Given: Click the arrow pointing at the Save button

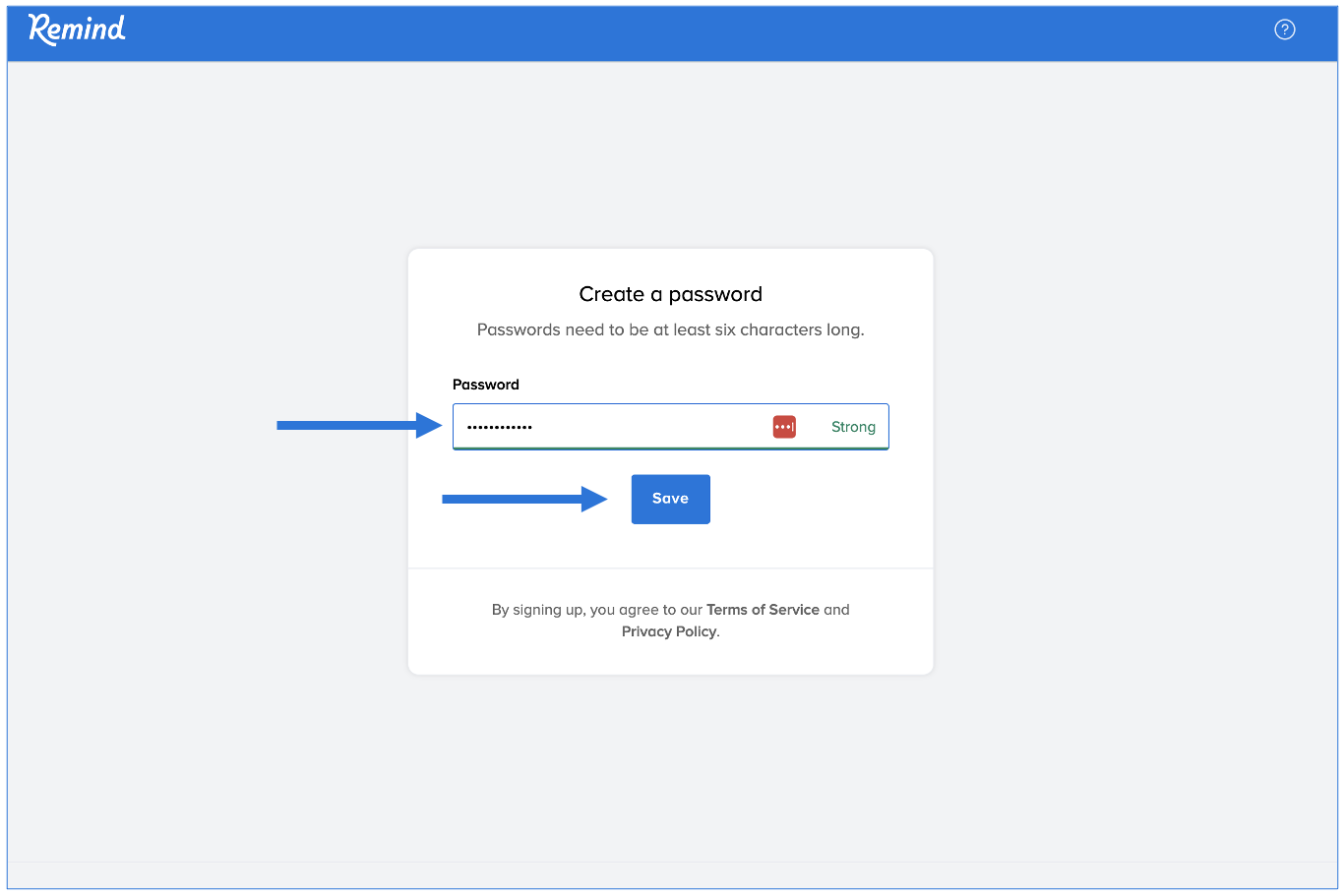Looking at the screenshot, I should coord(524,499).
